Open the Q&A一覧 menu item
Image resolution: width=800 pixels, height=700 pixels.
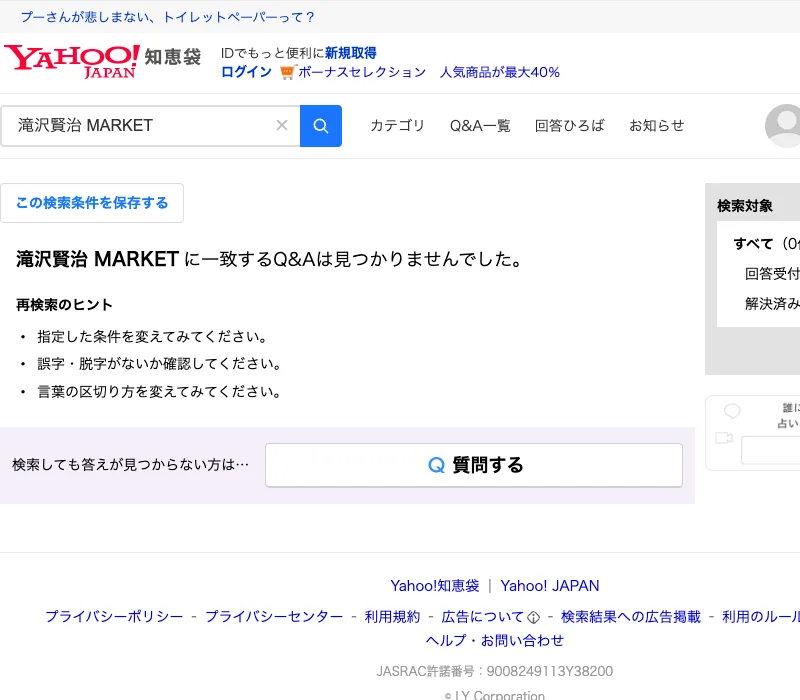coord(480,126)
